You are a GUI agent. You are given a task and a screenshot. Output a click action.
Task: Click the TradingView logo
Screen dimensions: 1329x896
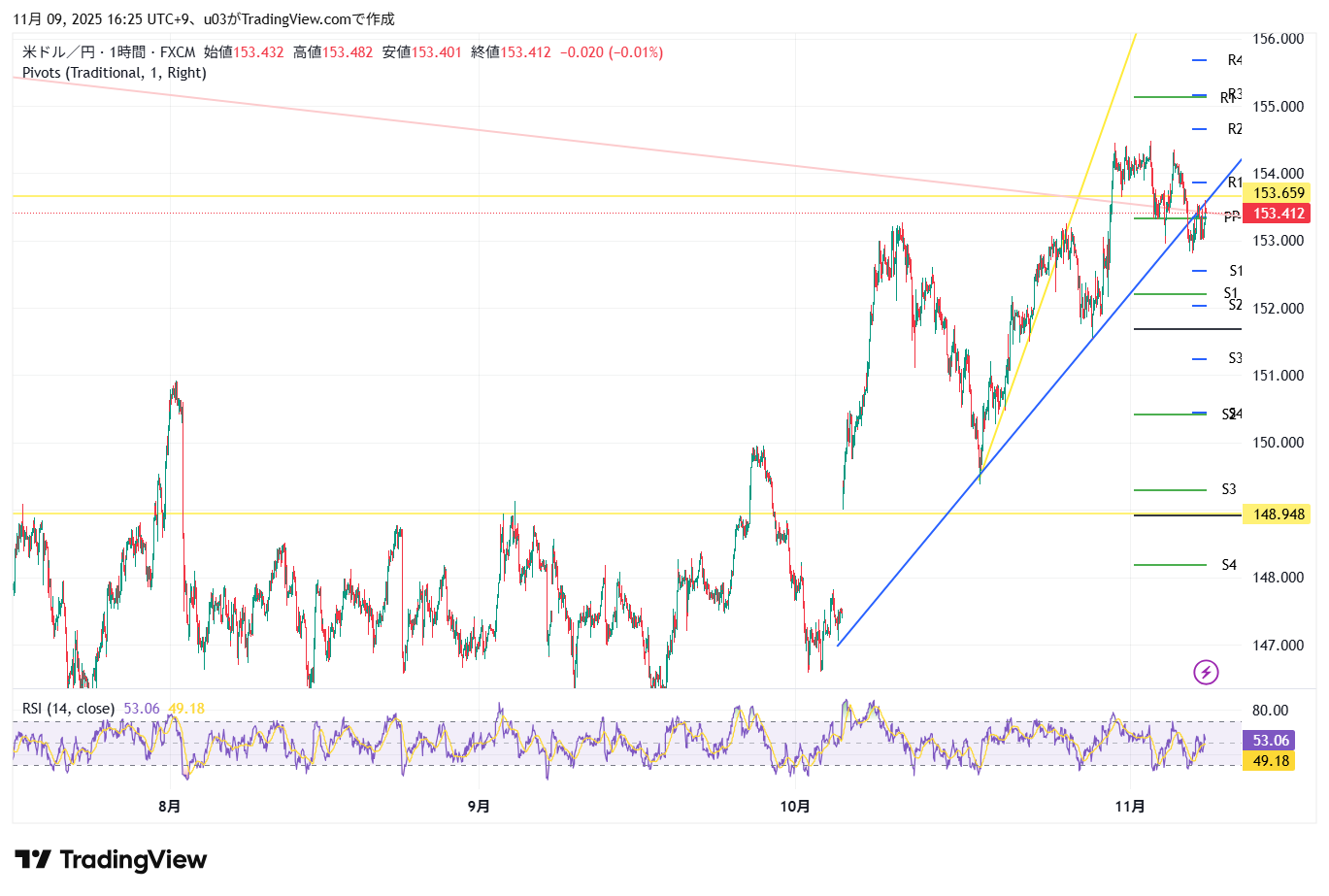click(x=111, y=860)
